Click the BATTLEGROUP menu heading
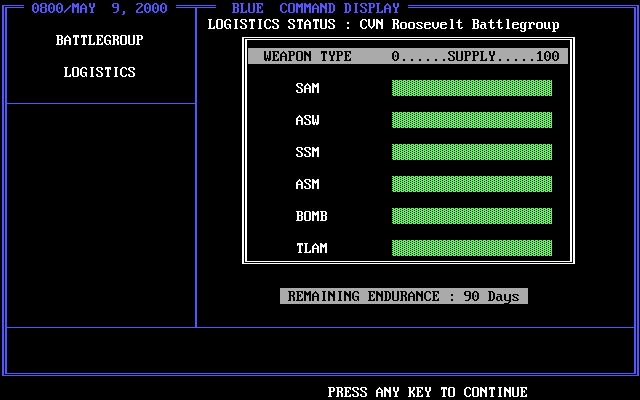 coord(100,40)
